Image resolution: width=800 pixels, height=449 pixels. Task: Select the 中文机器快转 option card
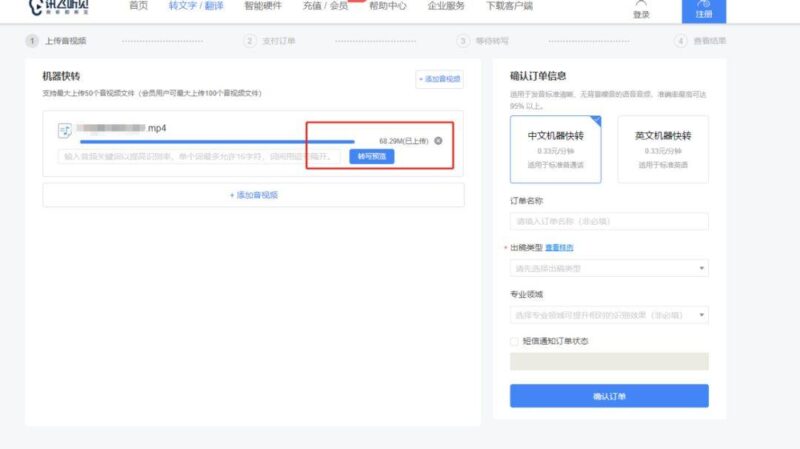coord(556,149)
